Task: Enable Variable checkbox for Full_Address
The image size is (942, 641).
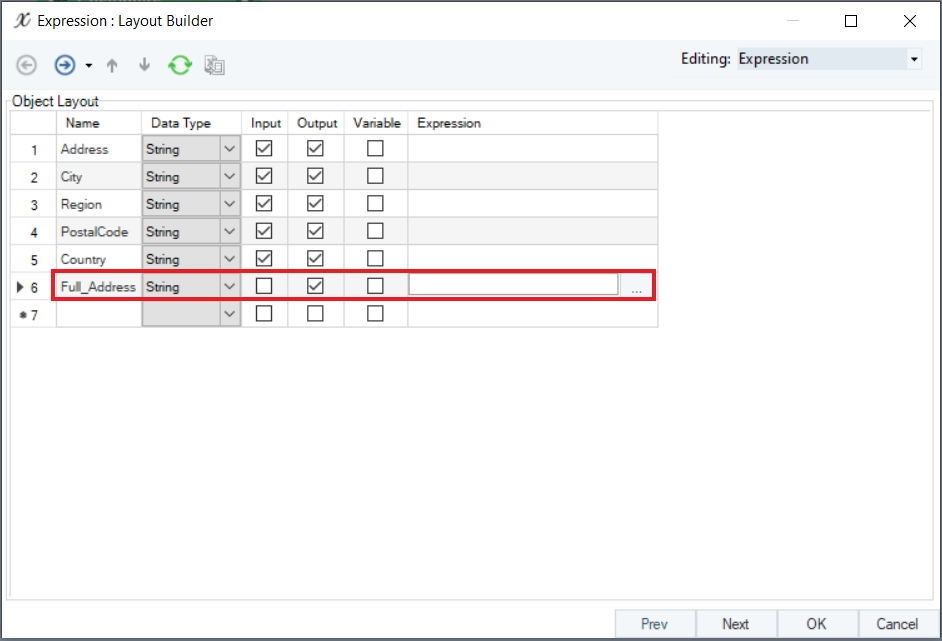Action: (x=375, y=286)
